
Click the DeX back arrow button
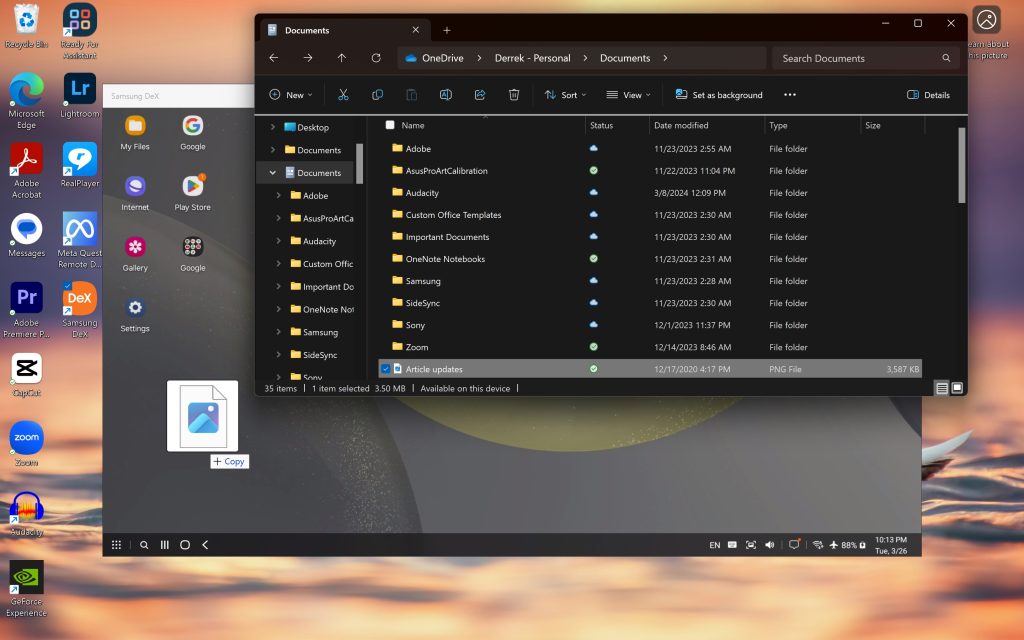pyautogui.click(x=205, y=545)
